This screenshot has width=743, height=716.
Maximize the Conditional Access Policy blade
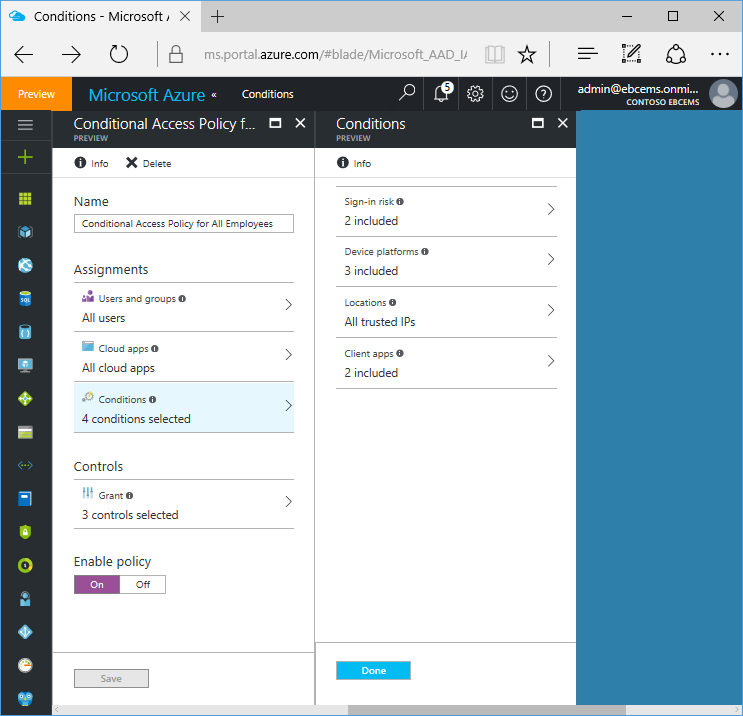275,123
